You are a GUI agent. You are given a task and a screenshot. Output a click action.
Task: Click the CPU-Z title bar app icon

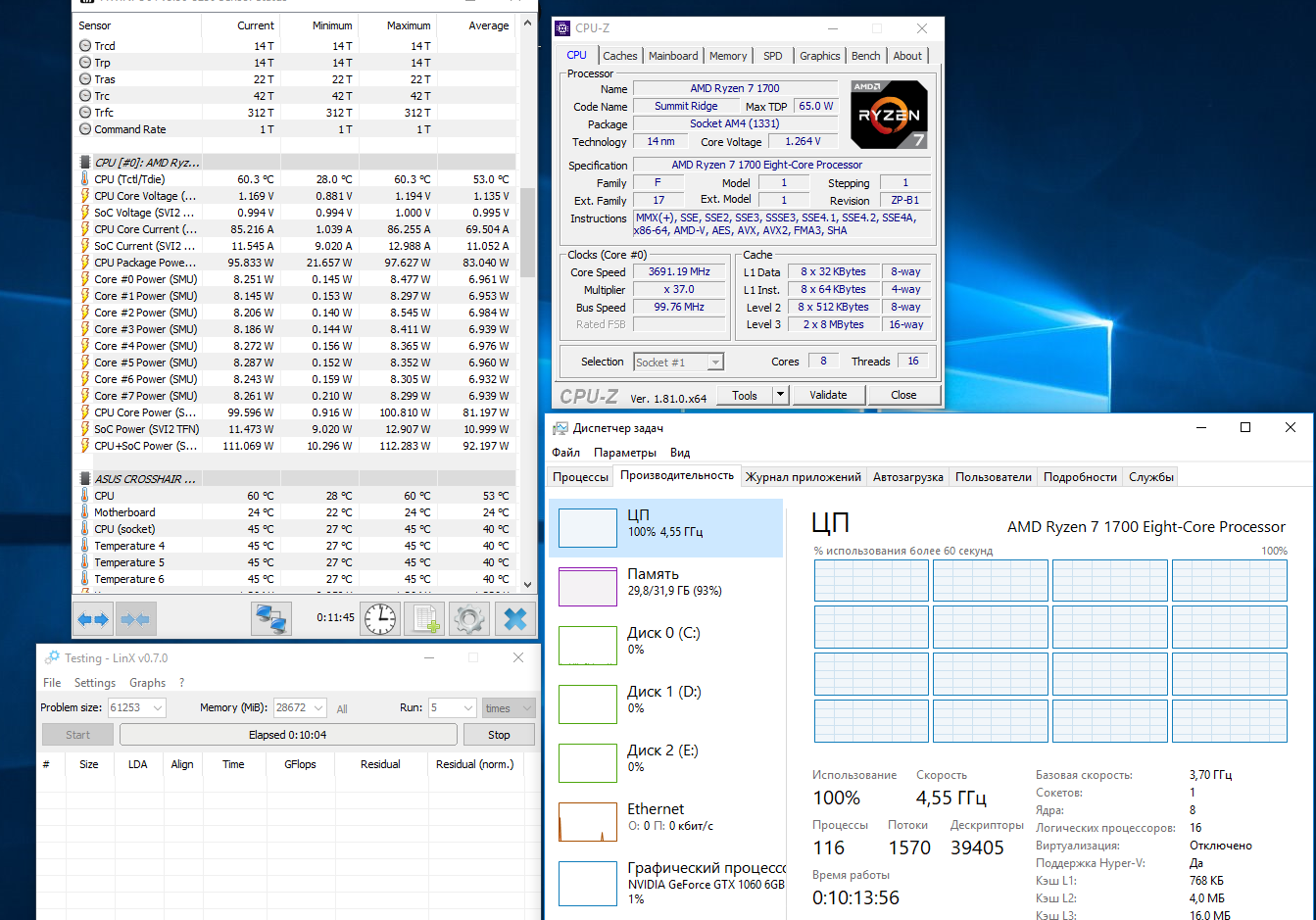point(562,28)
